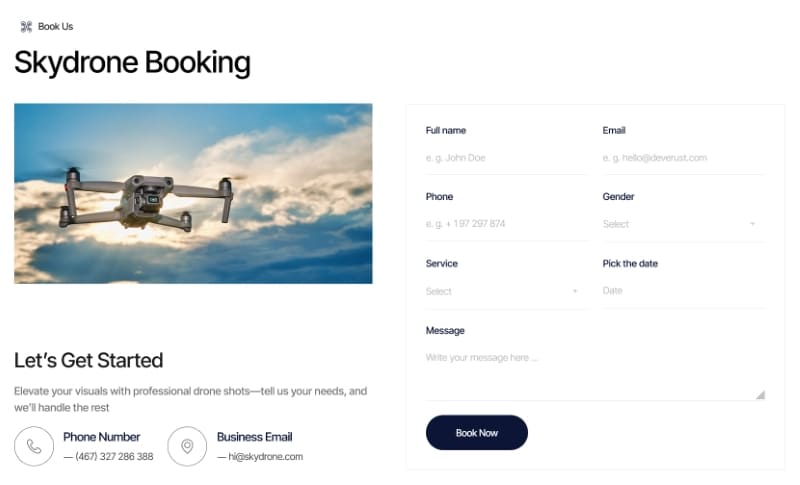The height and width of the screenshot is (485, 800).
Task: Click into the Email input field
Action: pyautogui.click(x=683, y=158)
